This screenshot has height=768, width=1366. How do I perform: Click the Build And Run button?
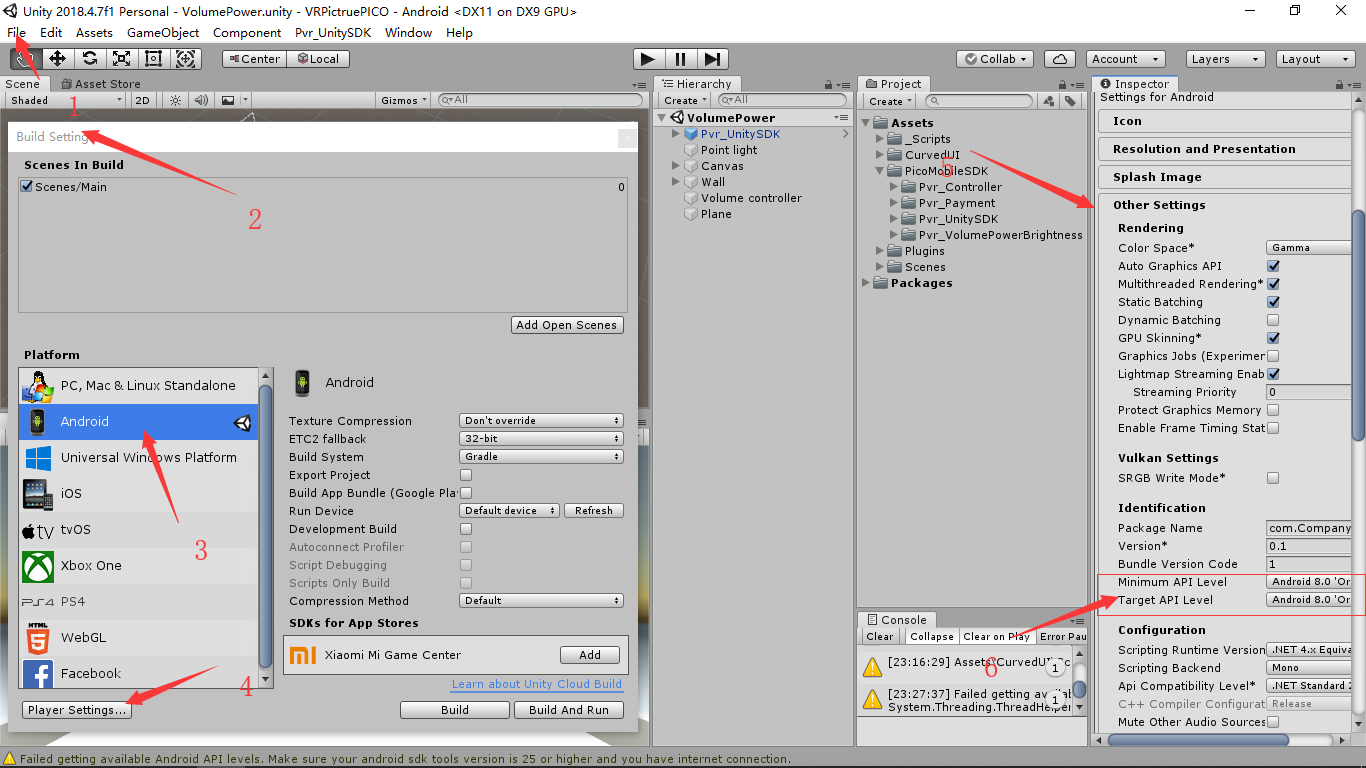click(568, 709)
